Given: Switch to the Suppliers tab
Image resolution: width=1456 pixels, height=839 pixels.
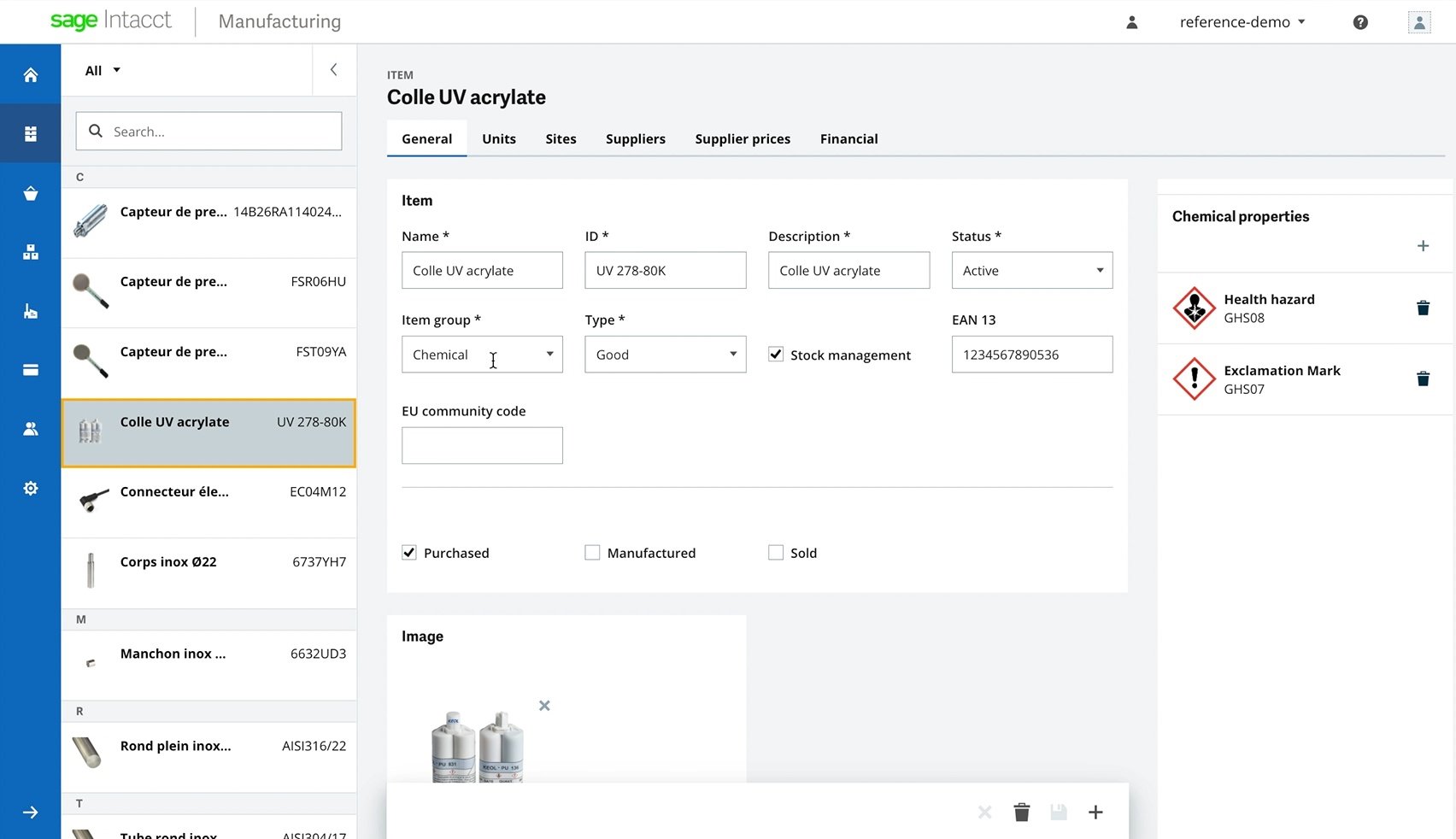Looking at the screenshot, I should [635, 138].
